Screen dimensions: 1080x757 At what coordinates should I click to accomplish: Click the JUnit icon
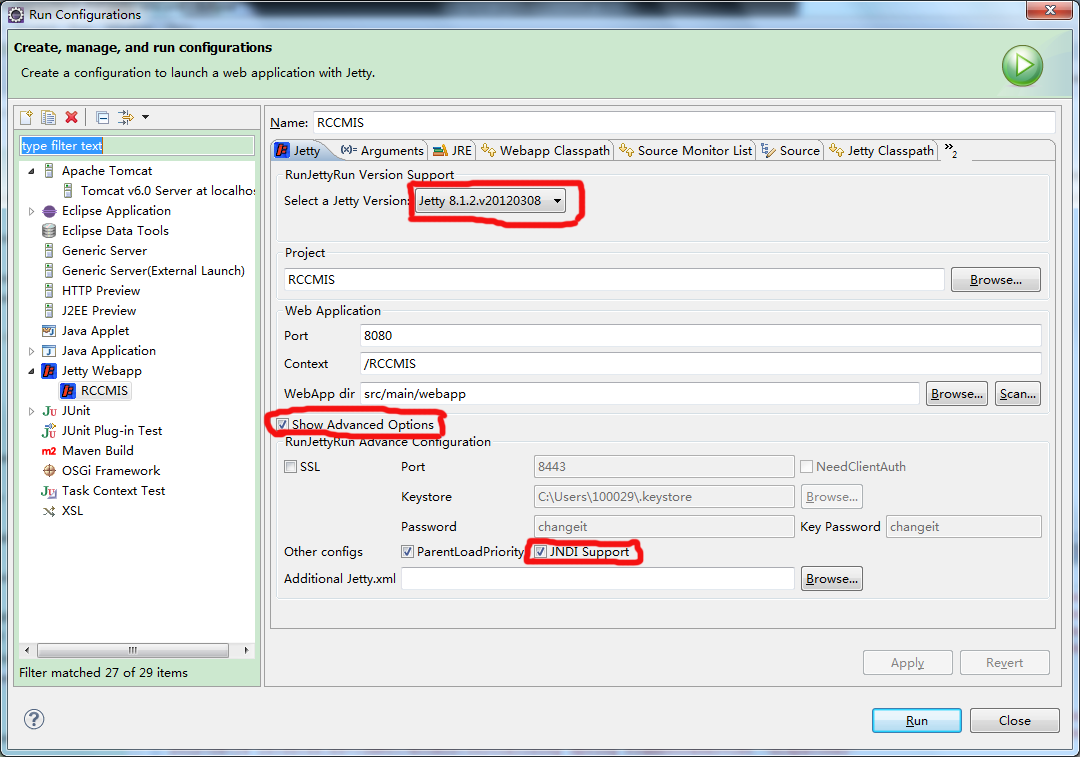[x=49, y=411]
